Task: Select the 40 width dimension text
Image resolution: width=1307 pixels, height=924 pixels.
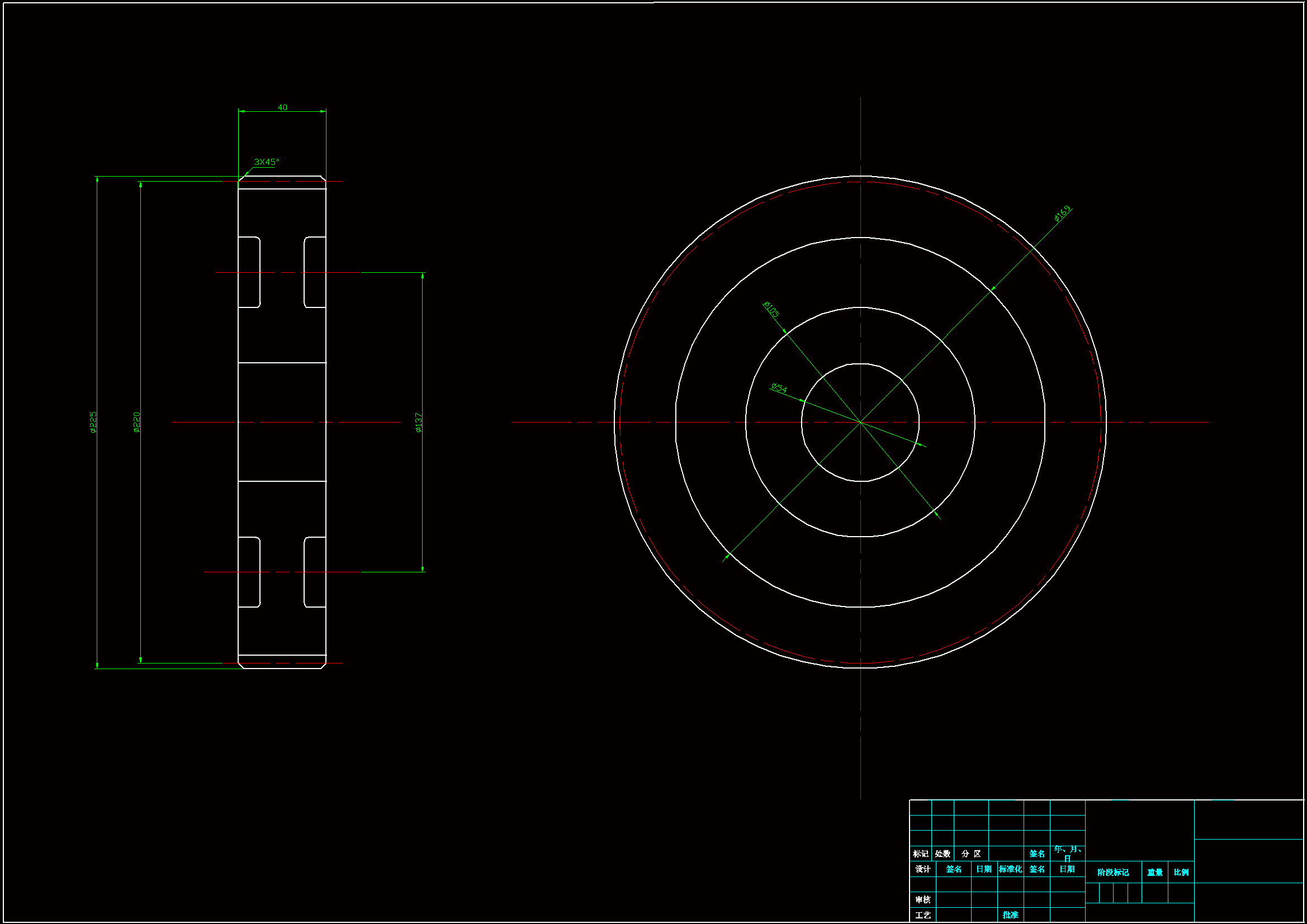Action: pyautogui.click(x=282, y=107)
